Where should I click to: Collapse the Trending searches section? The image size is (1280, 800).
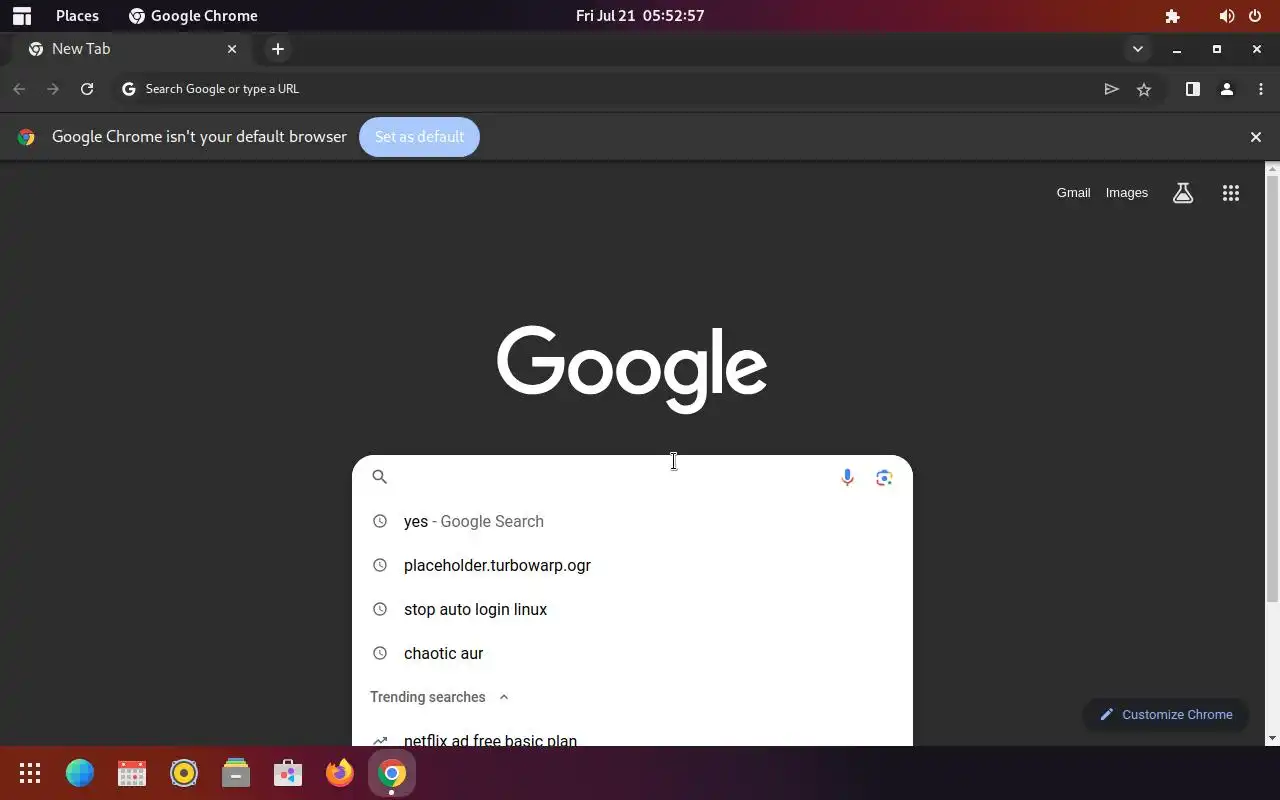(504, 697)
